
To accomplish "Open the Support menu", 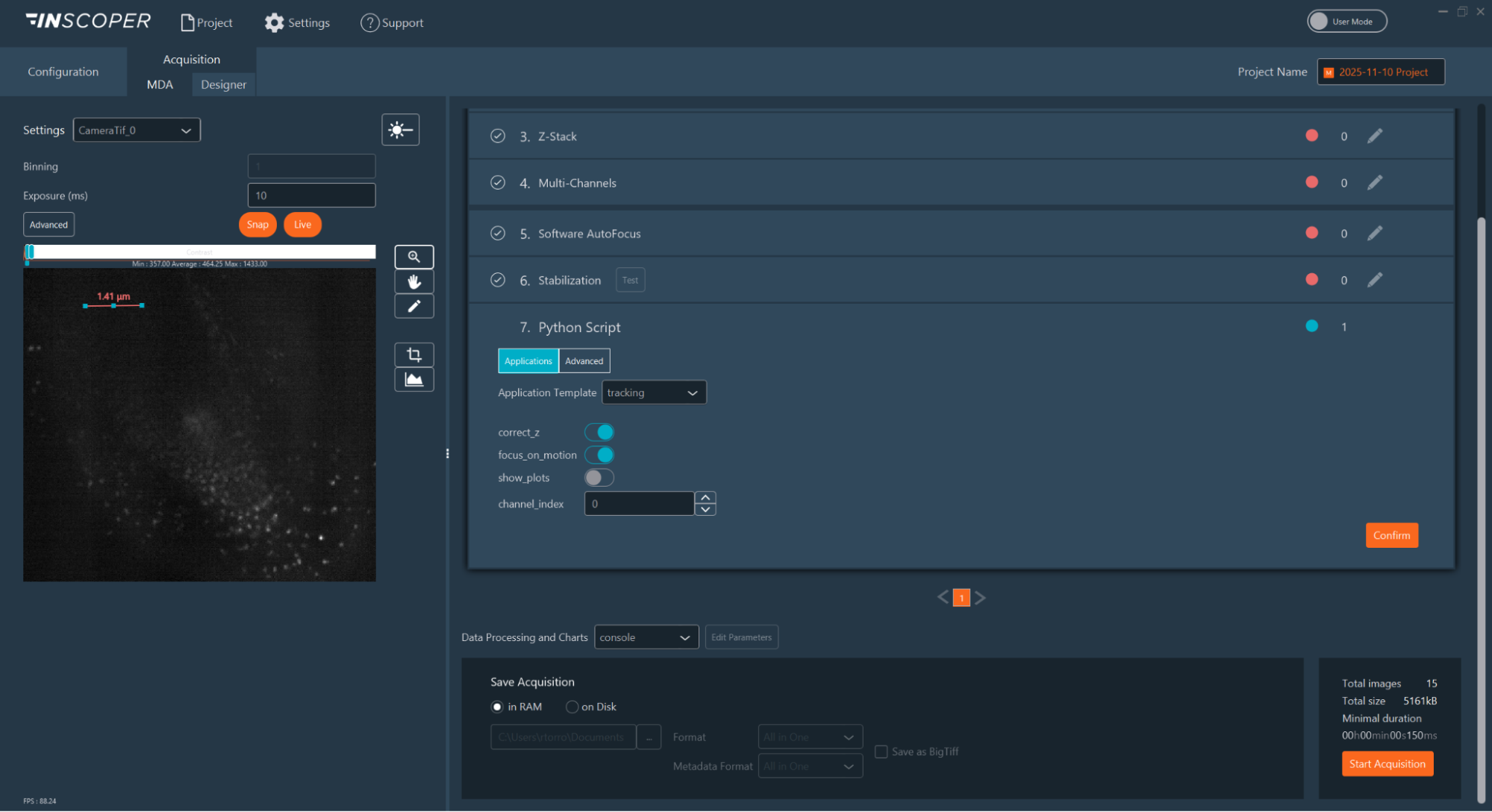I will [x=392, y=22].
